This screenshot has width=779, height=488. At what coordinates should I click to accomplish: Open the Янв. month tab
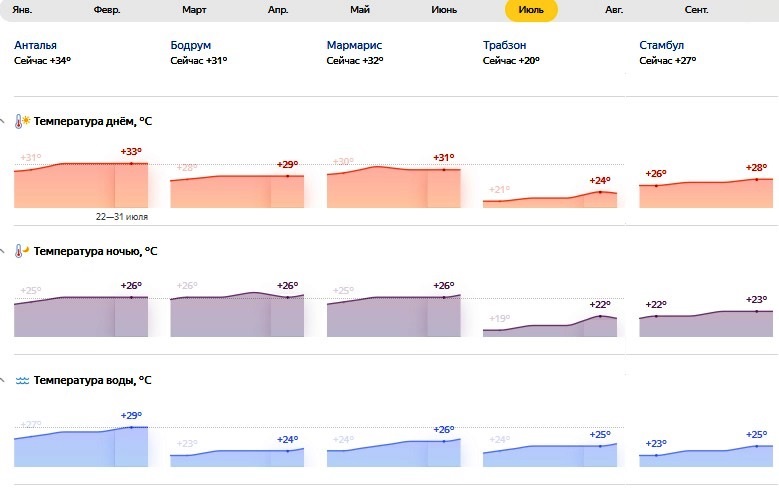click(22, 10)
